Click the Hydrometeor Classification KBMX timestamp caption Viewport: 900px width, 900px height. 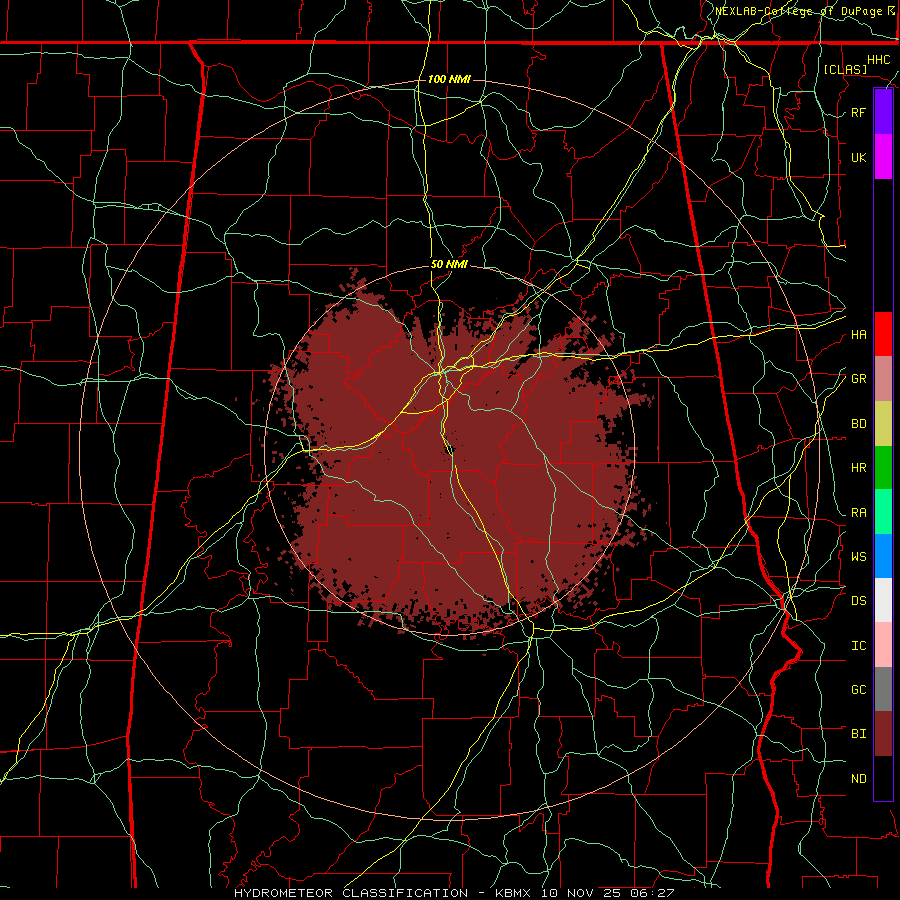pos(454,893)
